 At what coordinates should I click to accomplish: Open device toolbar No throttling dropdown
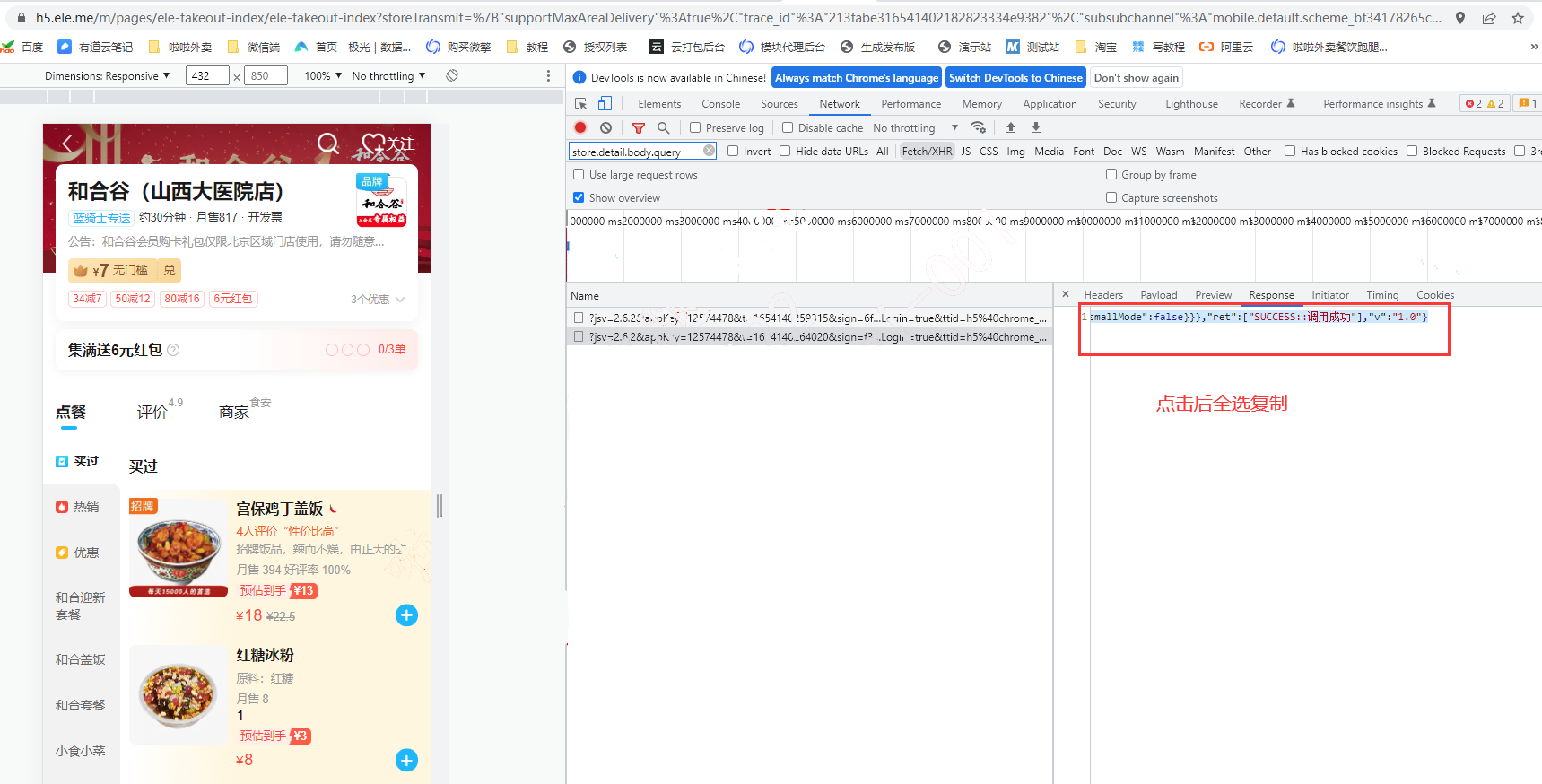coord(388,75)
